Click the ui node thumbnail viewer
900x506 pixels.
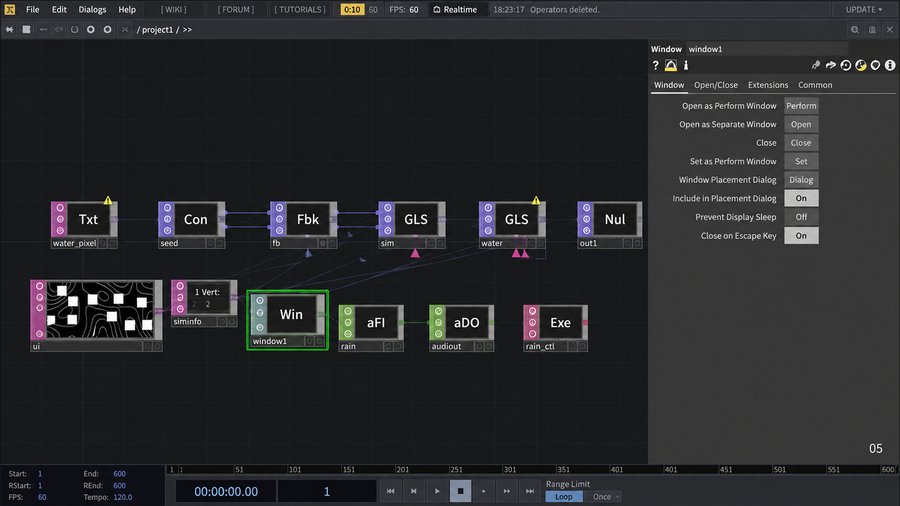(100, 310)
